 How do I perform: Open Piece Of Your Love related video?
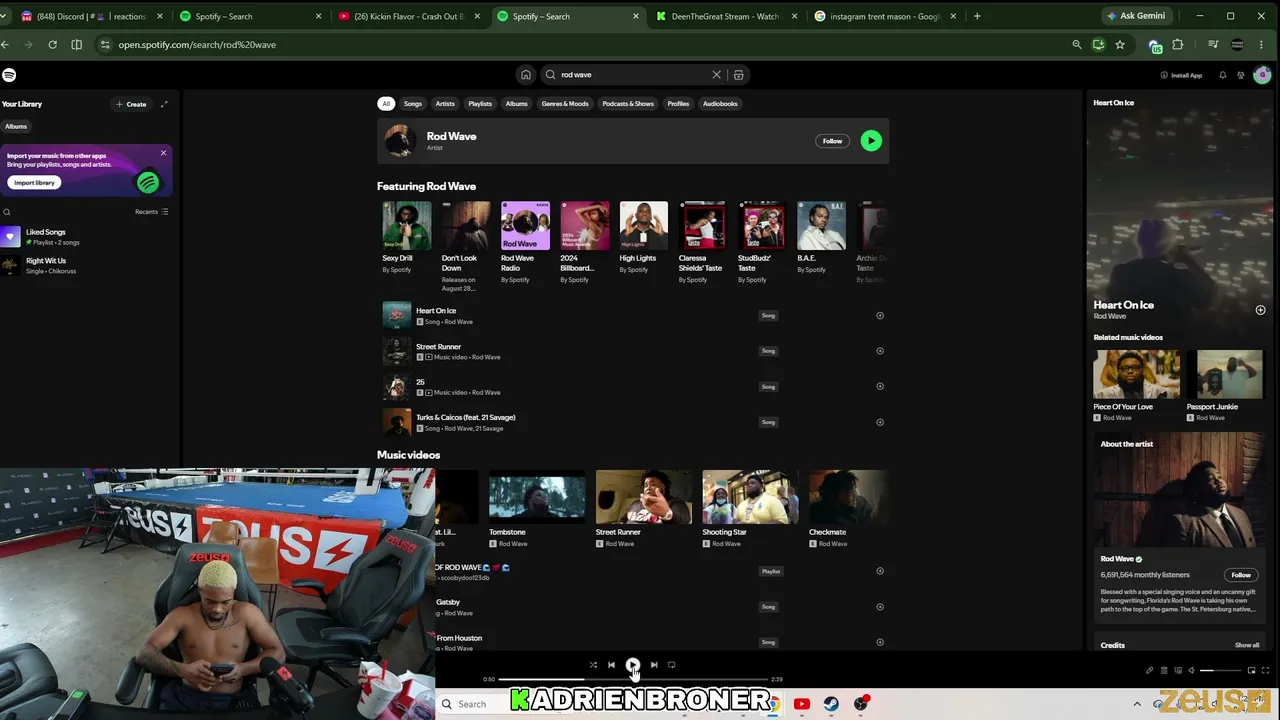click(1136, 374)
